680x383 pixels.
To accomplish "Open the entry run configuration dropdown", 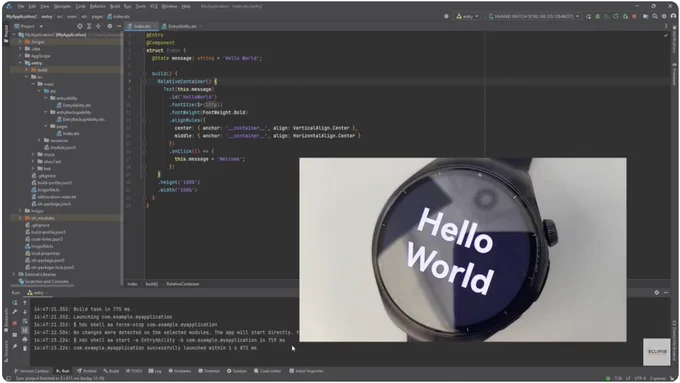I will coord(467,16).
